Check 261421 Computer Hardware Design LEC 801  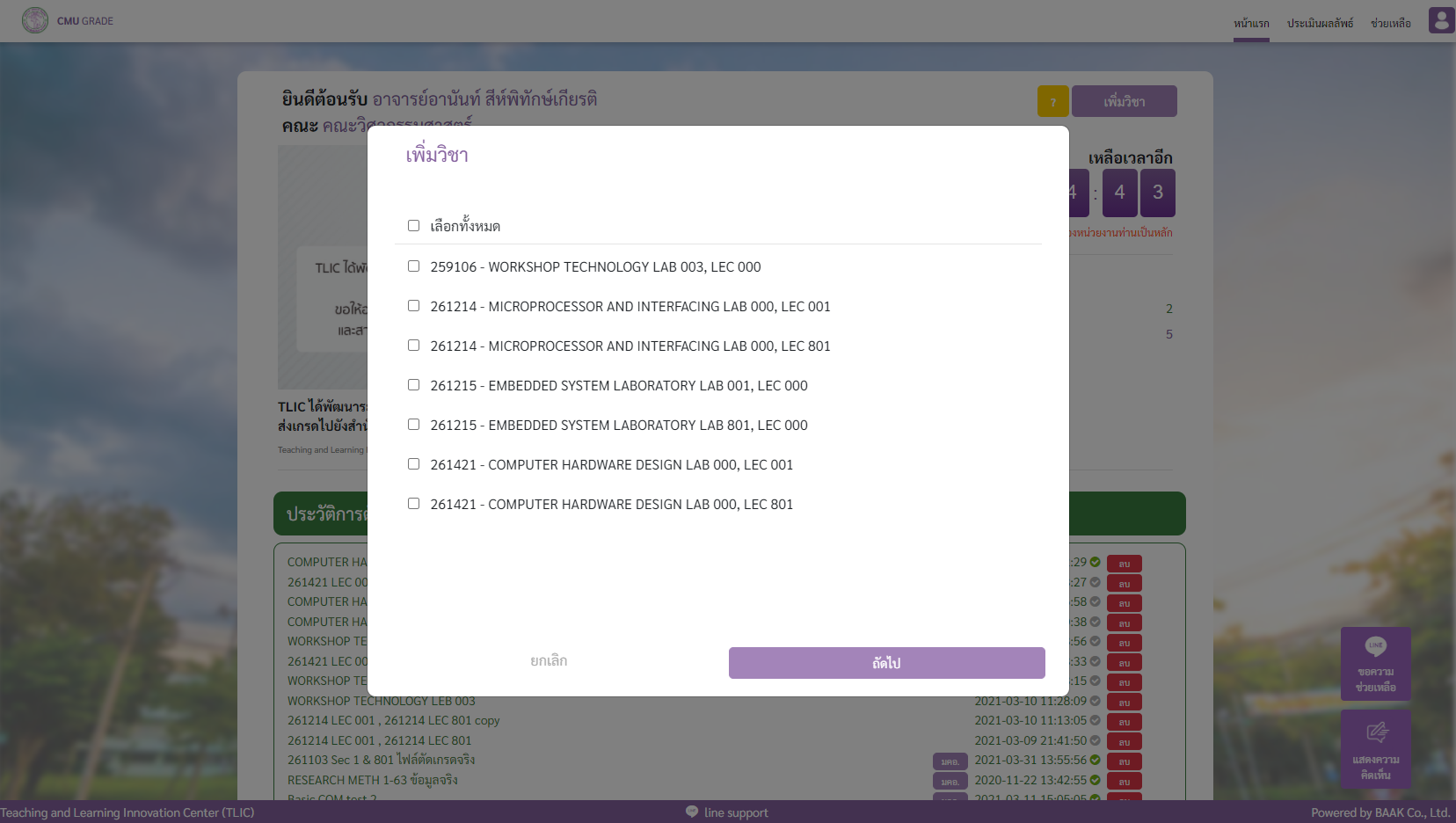pos(413,504)
